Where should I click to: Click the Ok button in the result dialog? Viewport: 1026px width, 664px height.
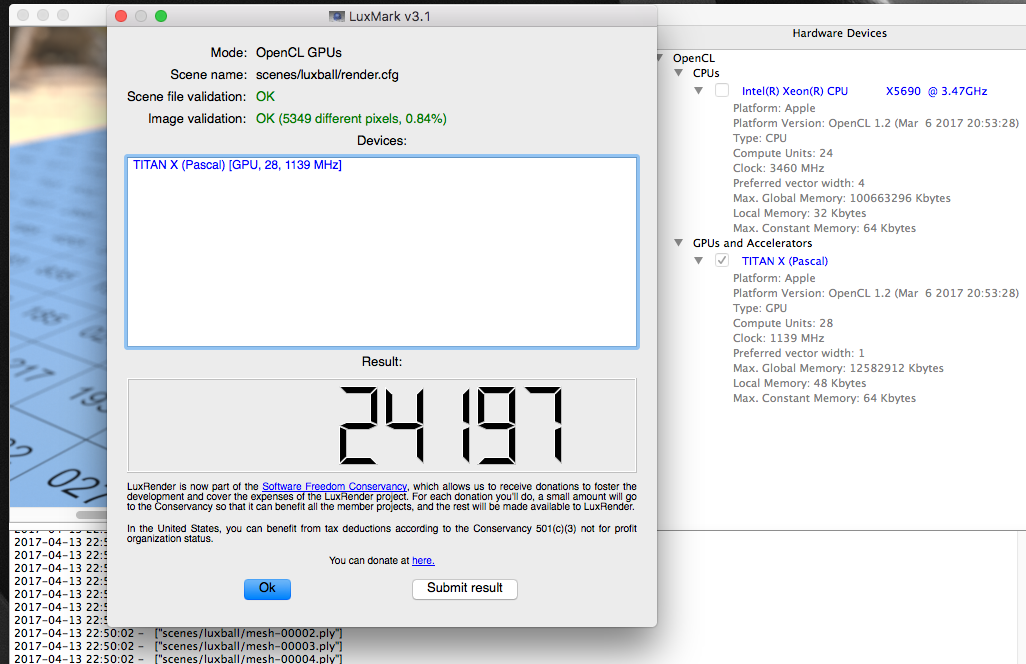pyautogui.click(x=267, y=589)
